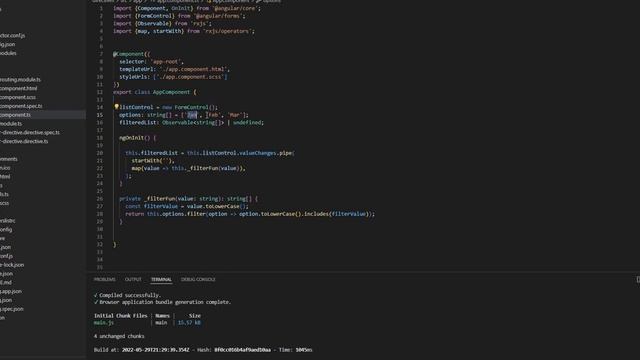Switch to the PROBLEMS panel tab
Viewport: 640px width, 360px height.
104,280
